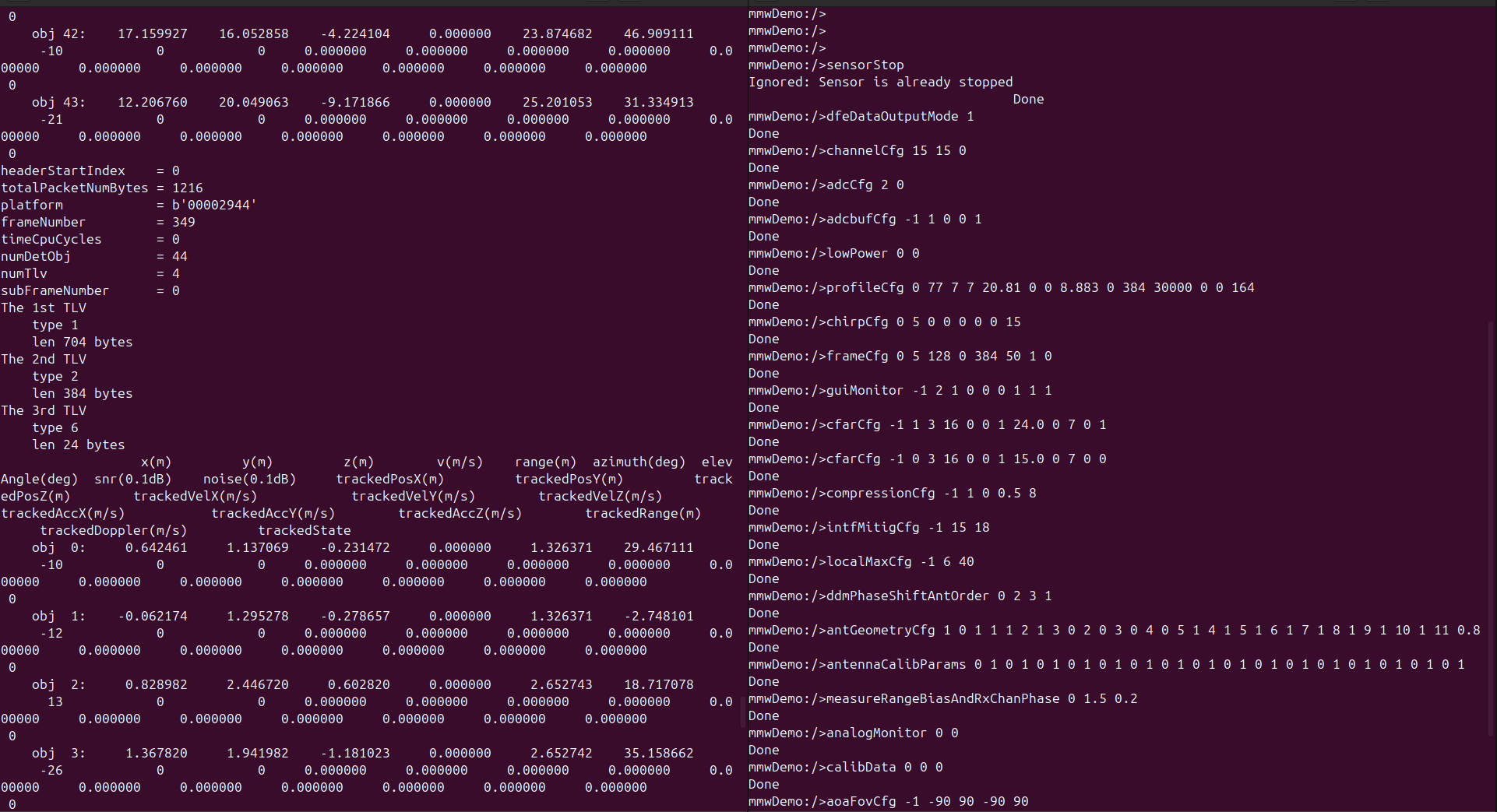The image size is (1497, 812).
Task: Click the 'channelCfg 15 15 0' command
Action: point(858,151)
